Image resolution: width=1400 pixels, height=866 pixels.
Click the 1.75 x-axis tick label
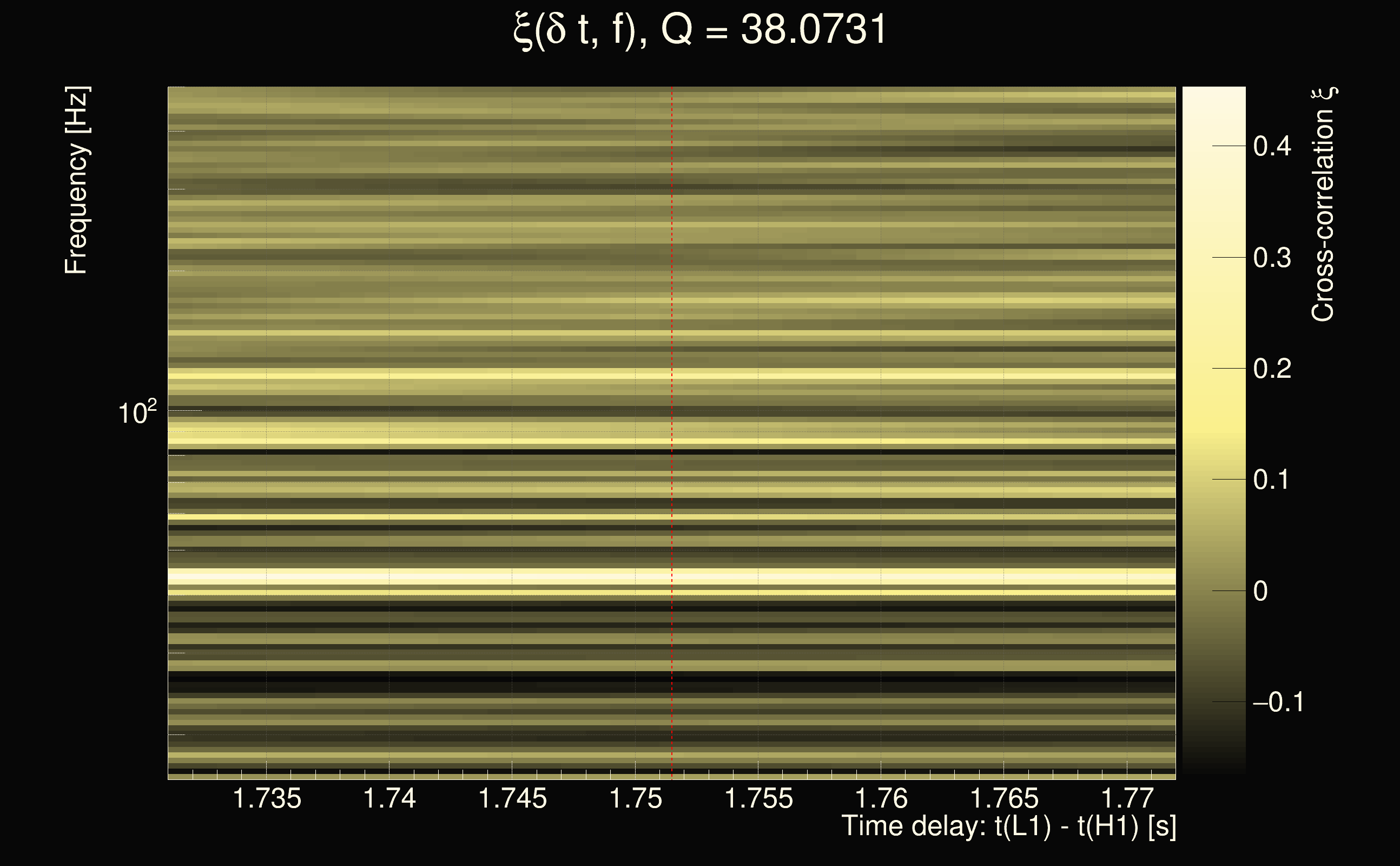[x=635, y=798]
